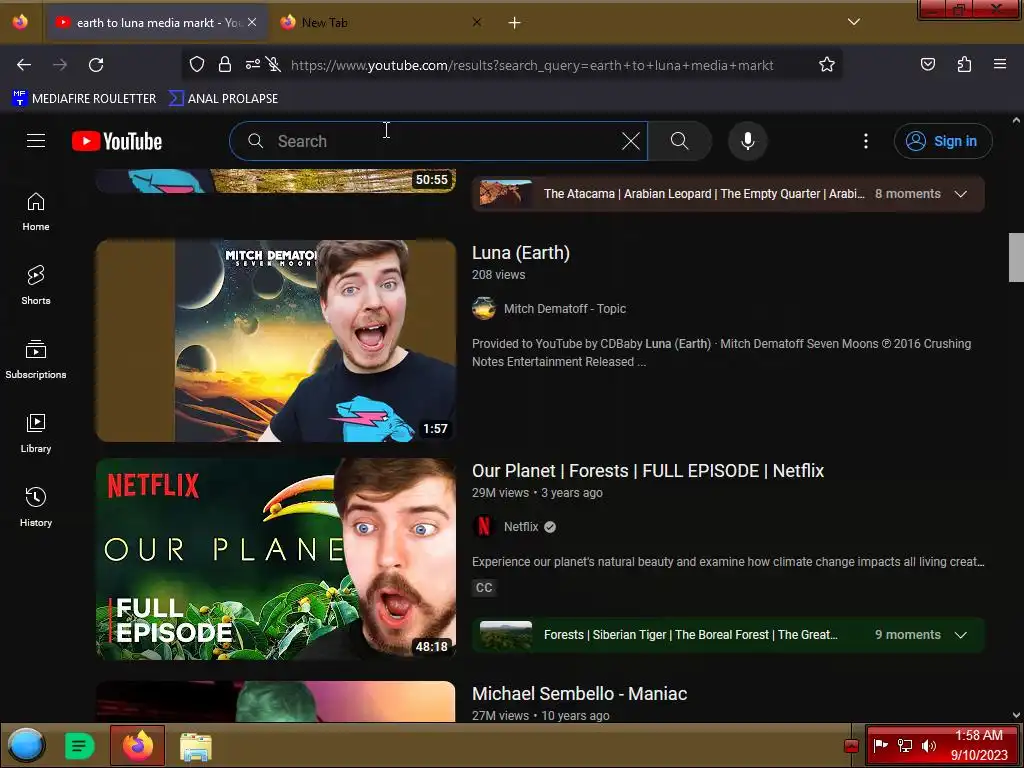Viewport: 1024px width, 768px height.
Task: Close the New Tab tab
Action: 477,22
